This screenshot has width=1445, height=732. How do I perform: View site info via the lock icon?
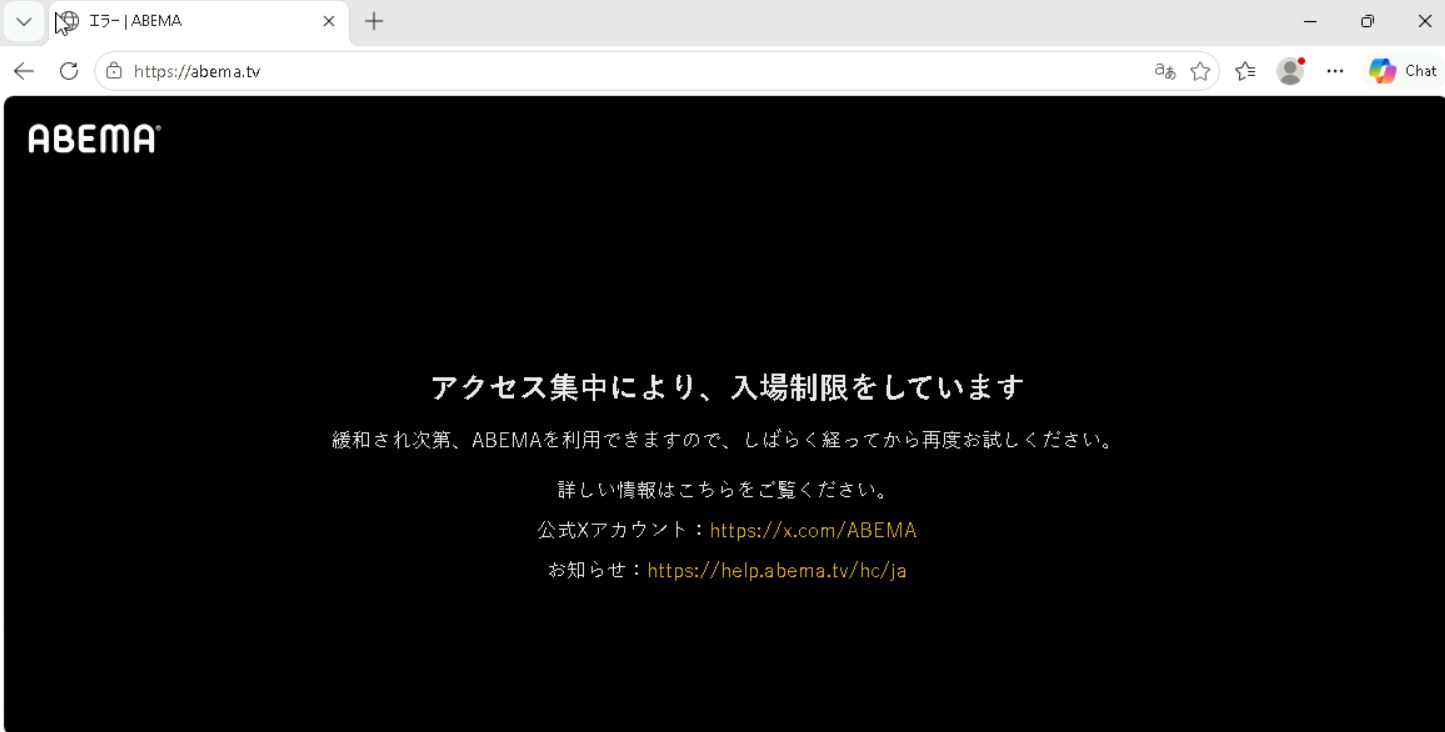(114, 71)
